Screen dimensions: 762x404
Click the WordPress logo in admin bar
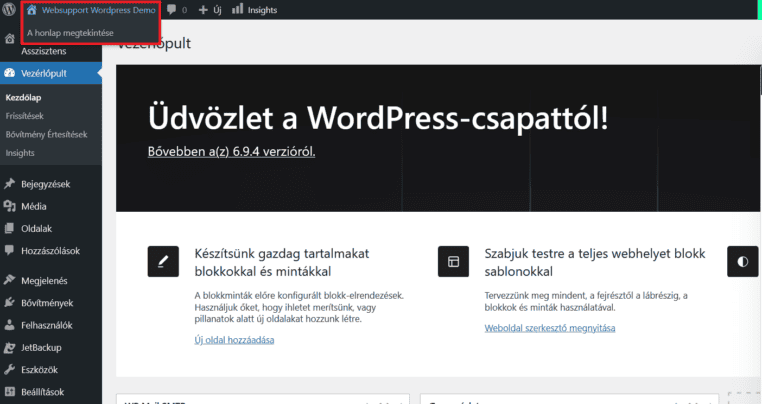point(9,10)
